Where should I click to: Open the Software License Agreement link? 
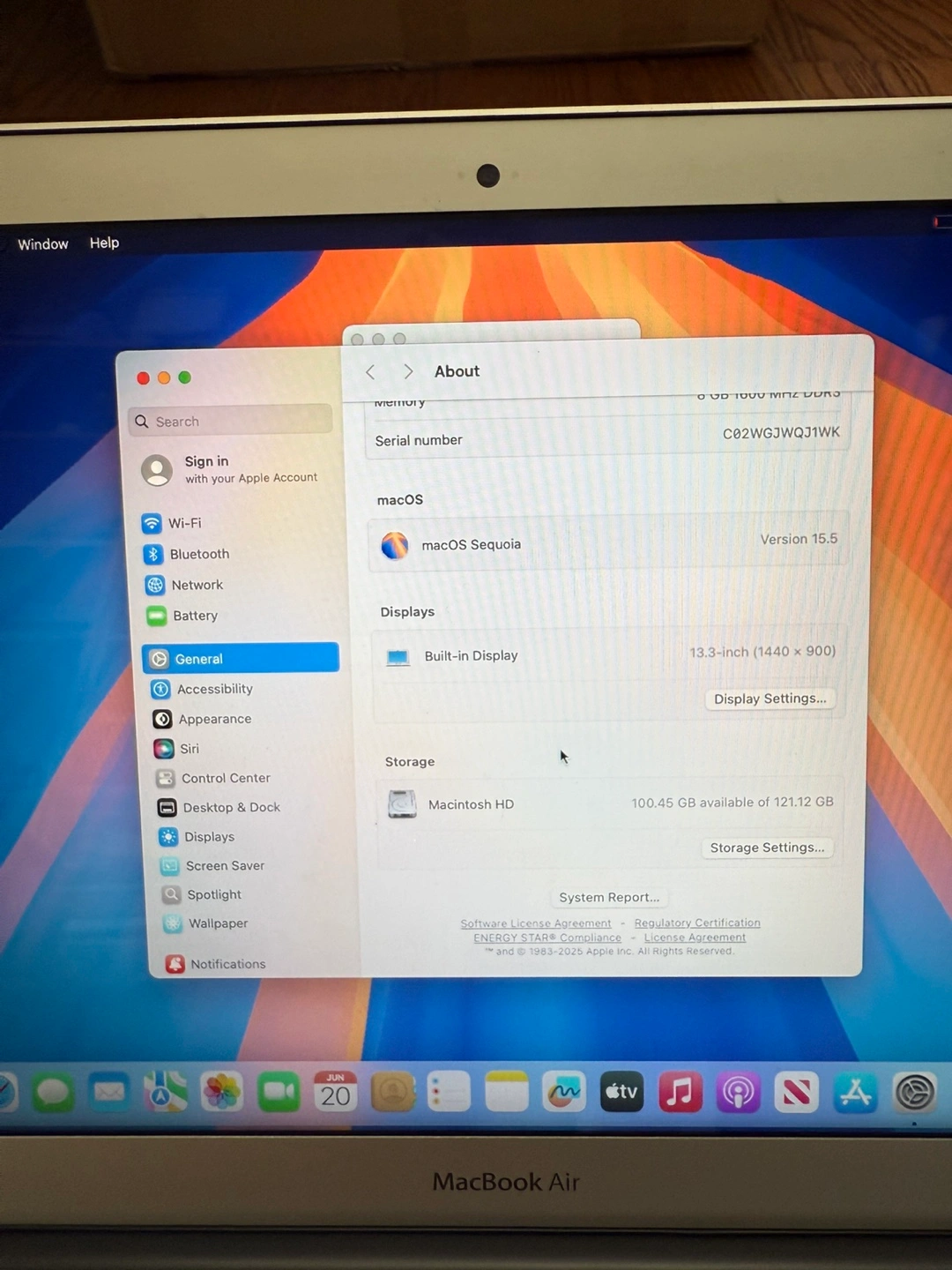pyautogui.click(x=535, y=923)
